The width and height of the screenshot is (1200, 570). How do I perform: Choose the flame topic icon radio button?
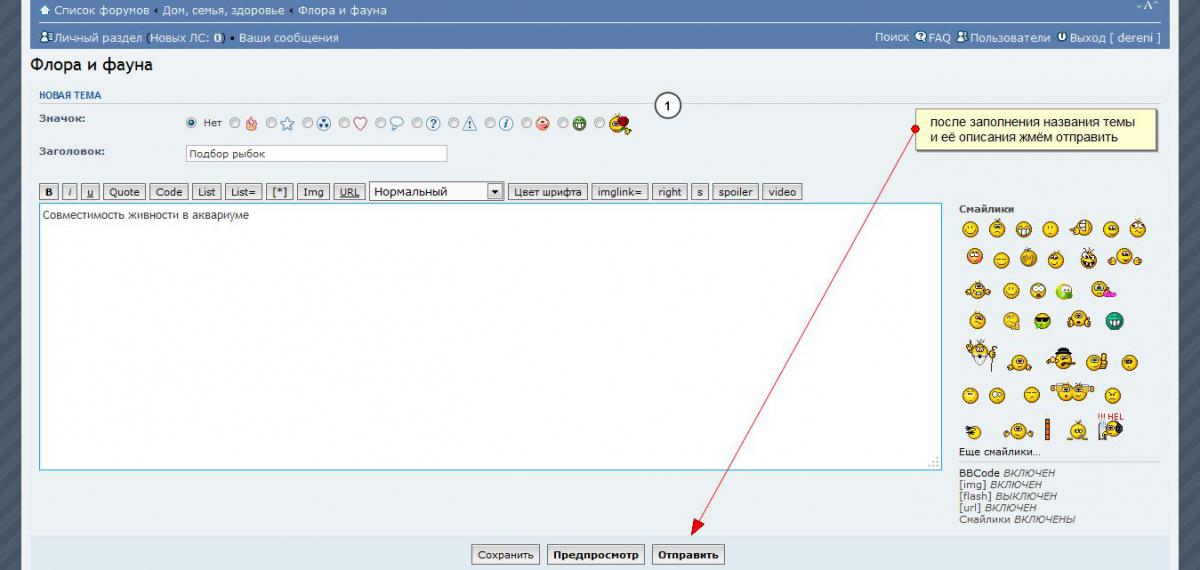(x=235, y=124)
